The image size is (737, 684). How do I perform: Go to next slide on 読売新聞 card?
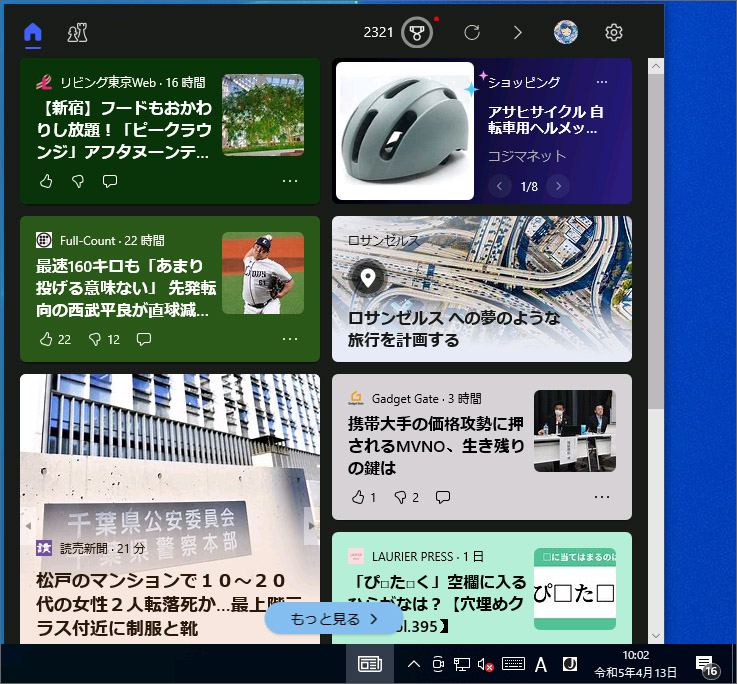click(311, 526)
